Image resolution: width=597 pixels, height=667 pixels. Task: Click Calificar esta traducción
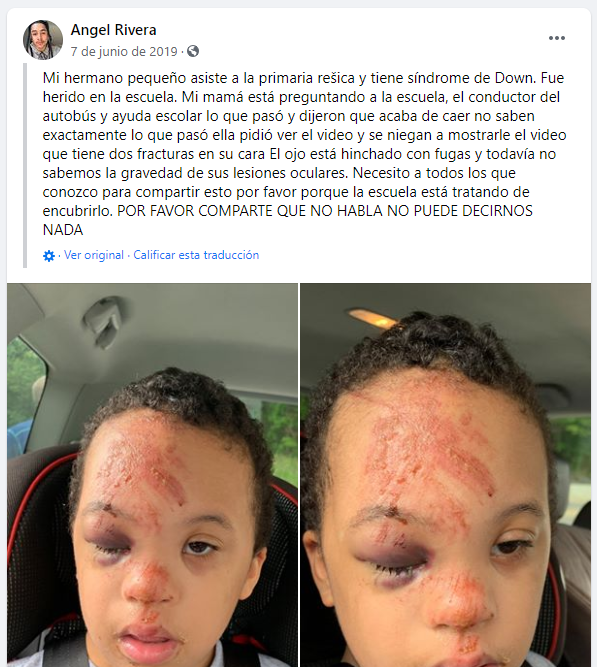point(196,255)
